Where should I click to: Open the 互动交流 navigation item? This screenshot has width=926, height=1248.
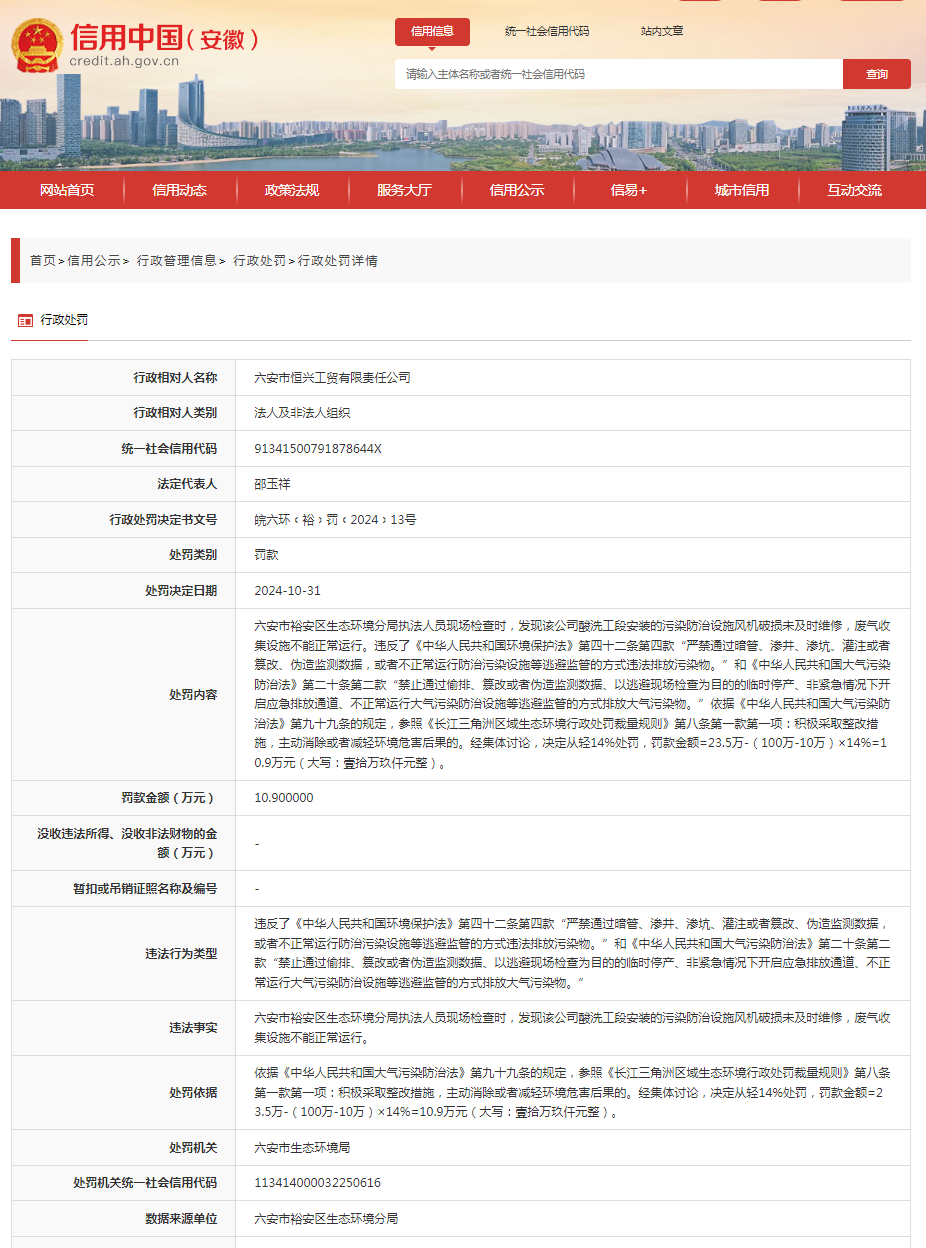pos(854,190)
